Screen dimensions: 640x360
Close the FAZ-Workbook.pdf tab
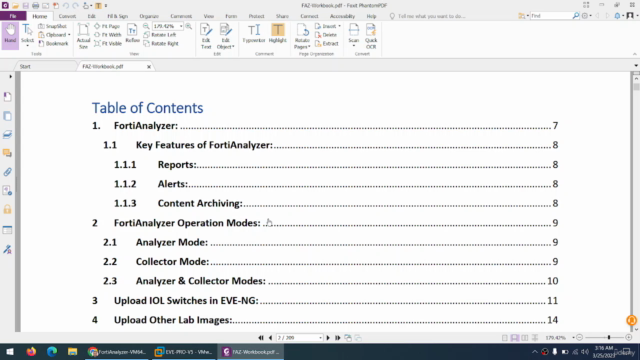coord(149,67)
